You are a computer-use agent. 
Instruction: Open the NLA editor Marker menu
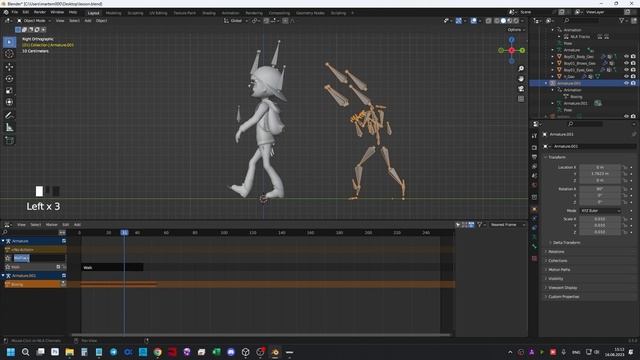[x=51, y=224]
